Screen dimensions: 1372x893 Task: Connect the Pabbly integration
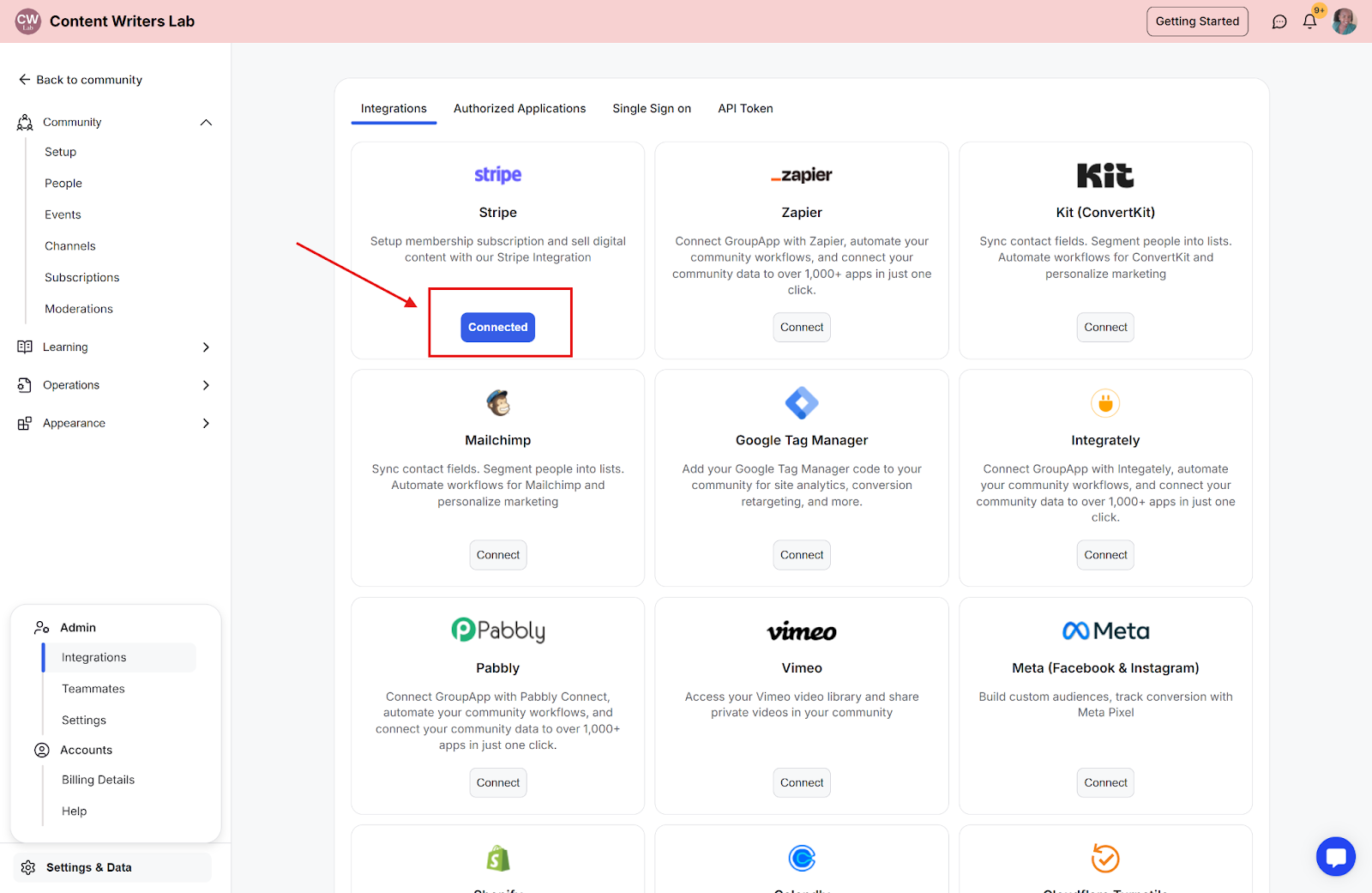(x=498, y=783)
